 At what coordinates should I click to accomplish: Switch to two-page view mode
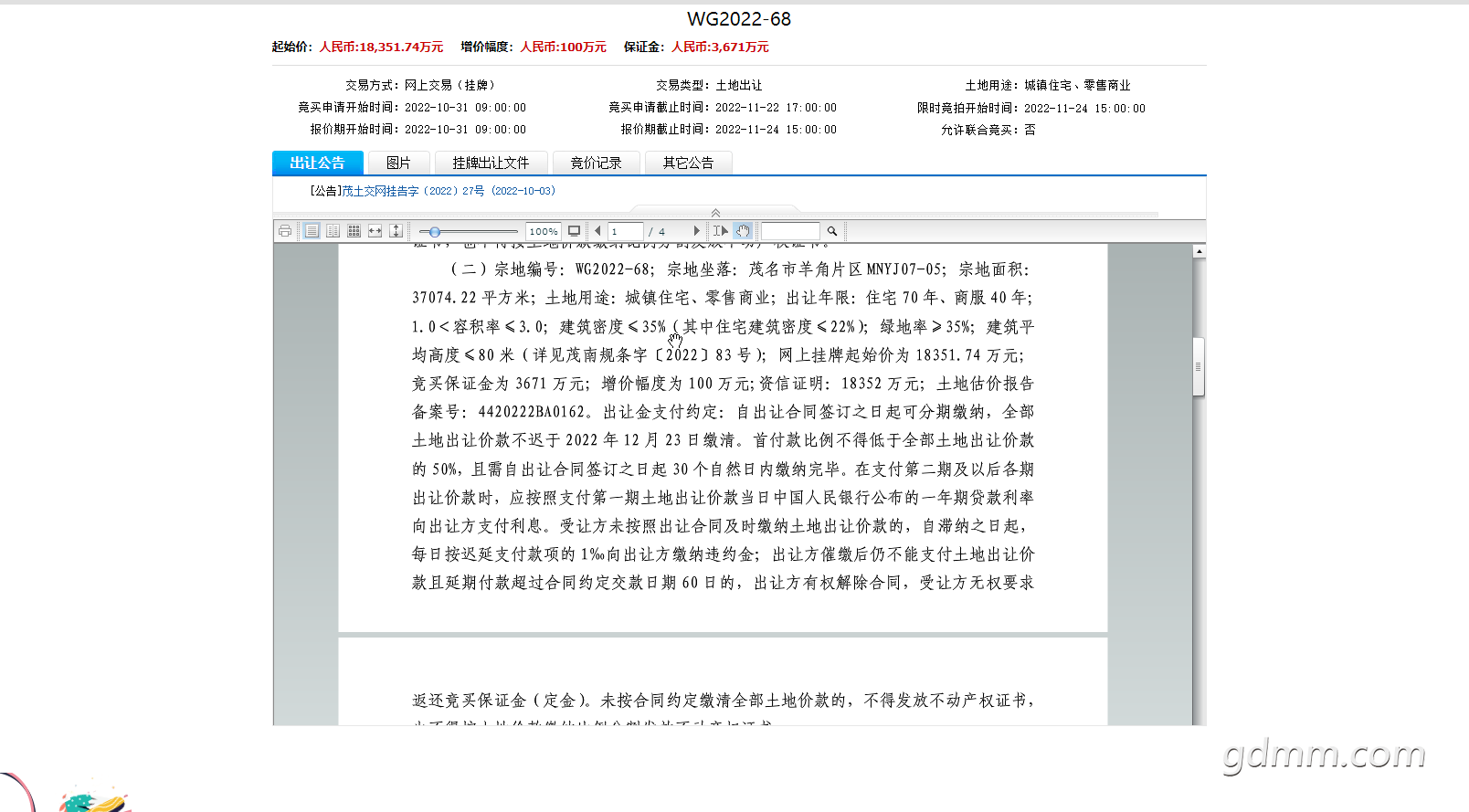[333, 231]
